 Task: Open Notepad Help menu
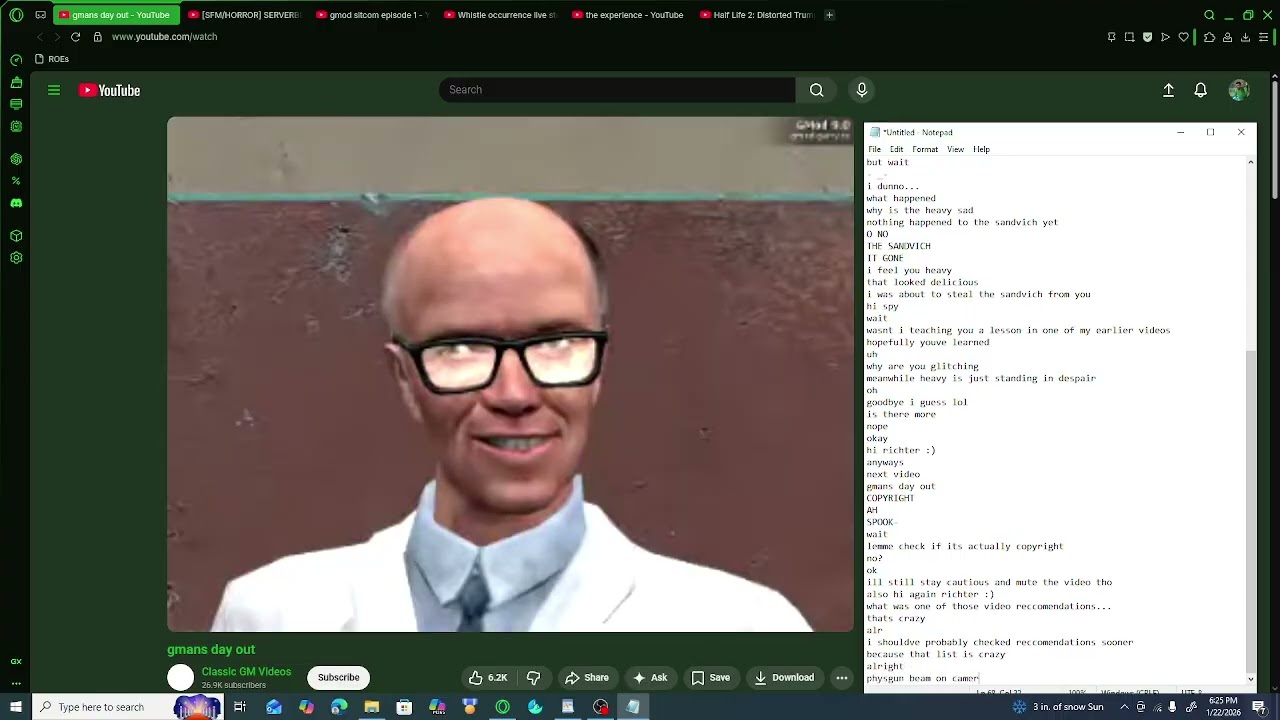982,150
